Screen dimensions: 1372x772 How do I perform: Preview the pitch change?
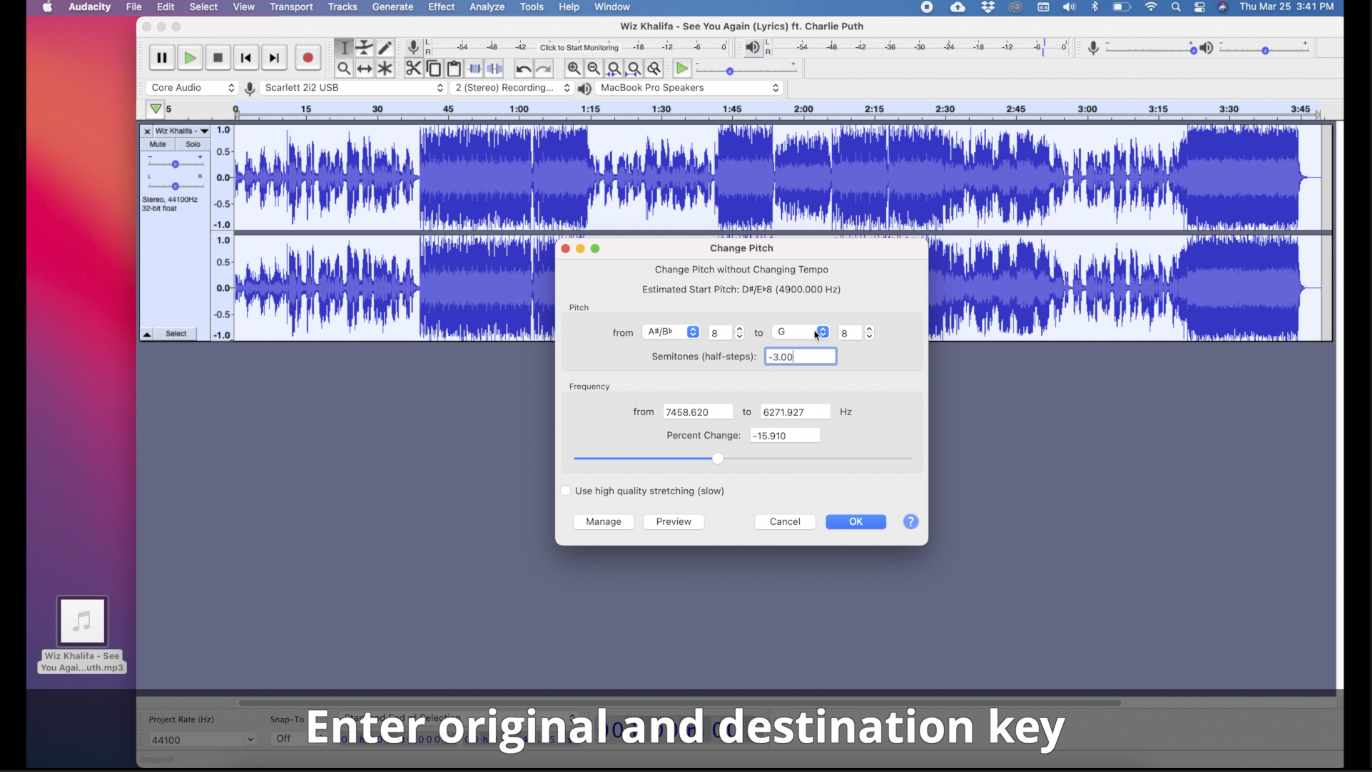coord(673,521)
